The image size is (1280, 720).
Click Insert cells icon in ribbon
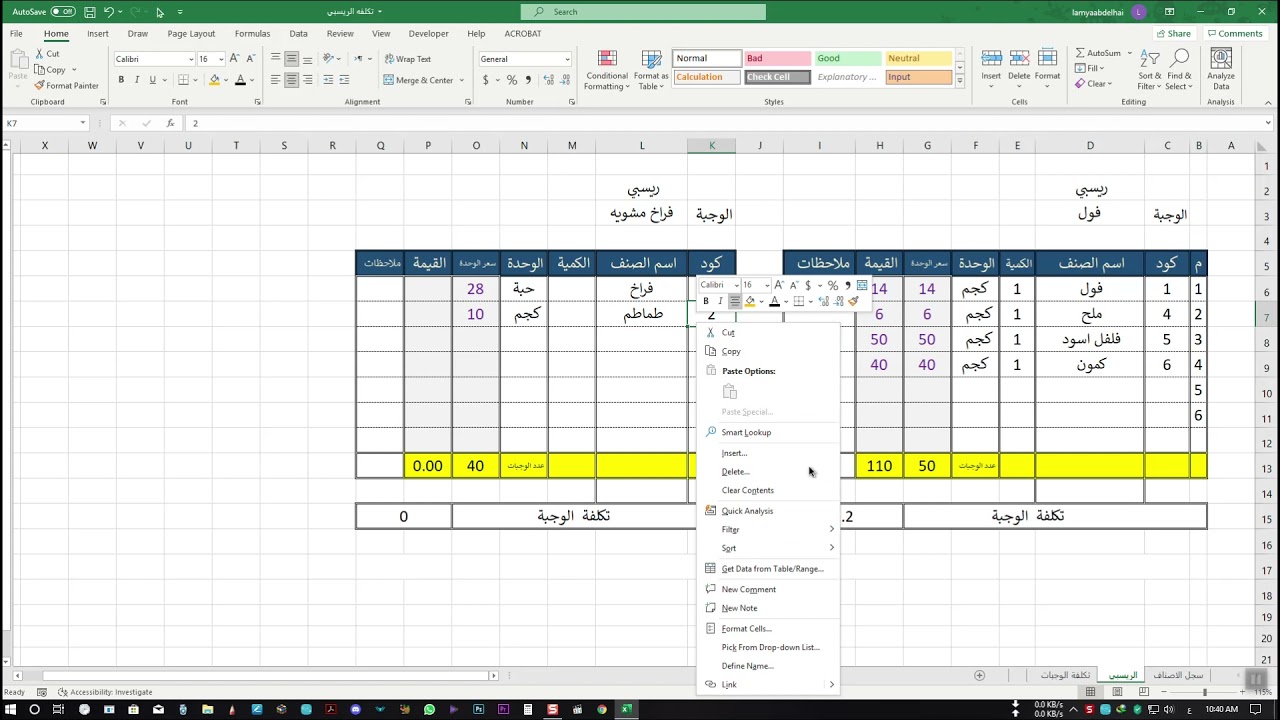point(991,59)
